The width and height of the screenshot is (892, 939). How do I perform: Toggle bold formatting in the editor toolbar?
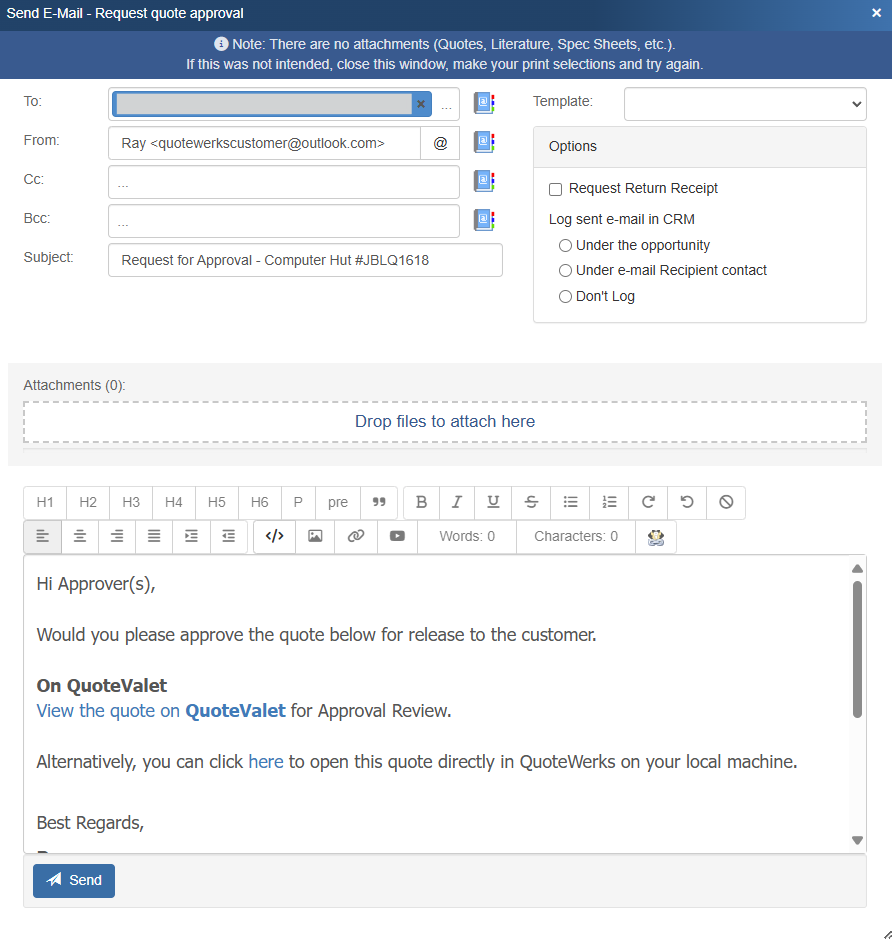tap(421, 502)
